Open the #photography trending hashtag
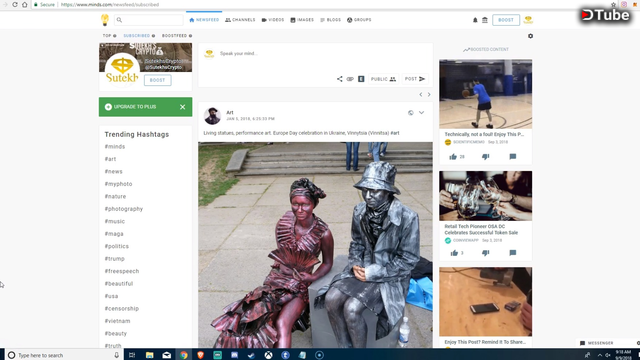The height and width of the screenshot is (360, 640). [x=124, y=209]
